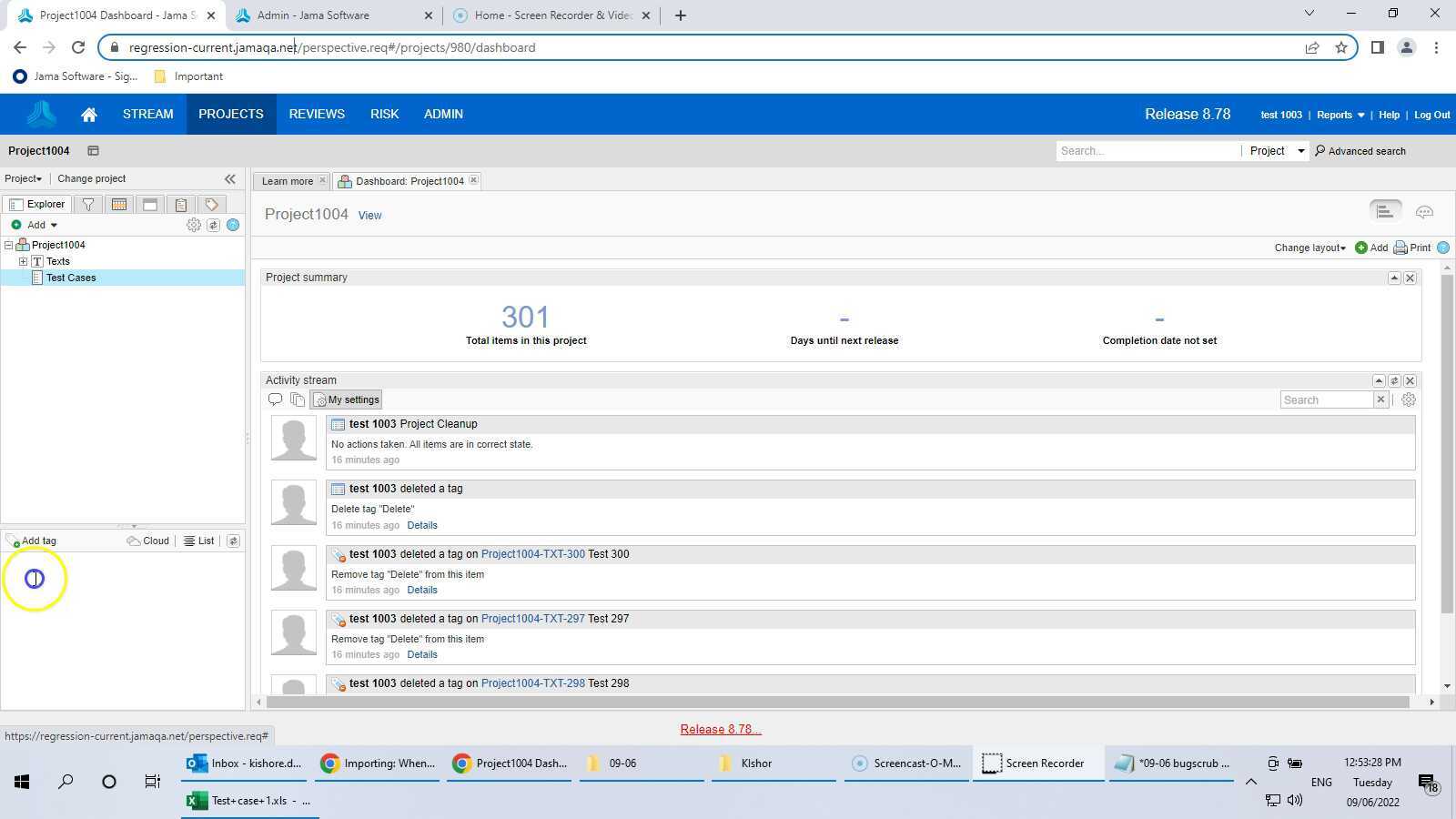1456x819 pixels.
Task: Open the comments speech bubble in Activity stream
Action: [x=276, y=399]
